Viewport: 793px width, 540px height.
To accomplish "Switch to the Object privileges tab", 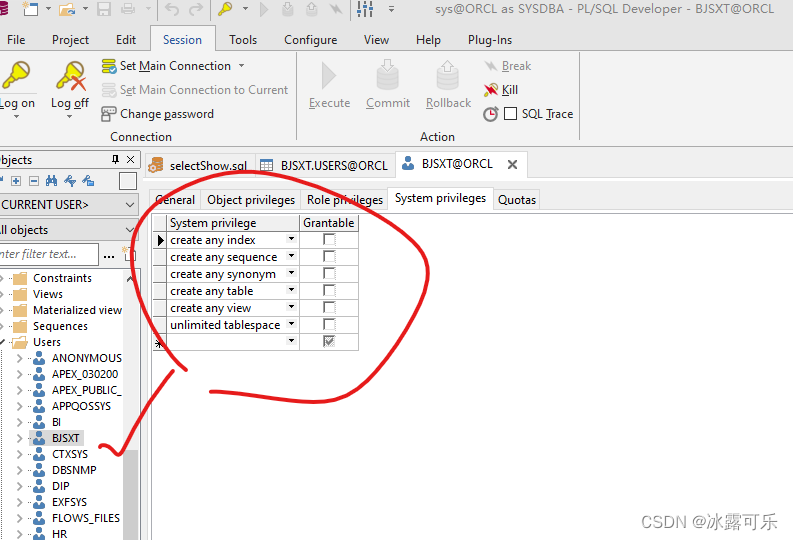I will 251,200.
